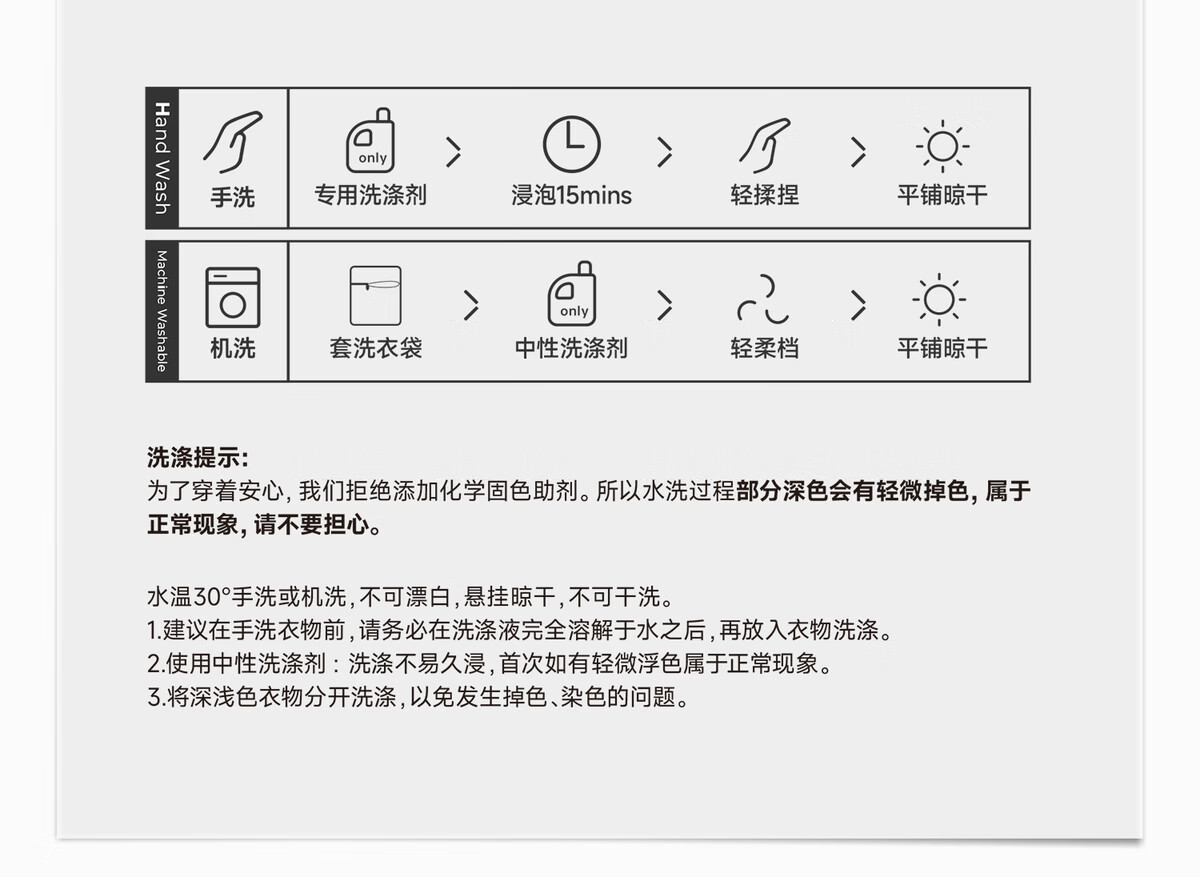The height and width of the screenshot is (877, 1200).
Task: Click the 洗涤提示 heading
Action: click(x=197, y=459)
